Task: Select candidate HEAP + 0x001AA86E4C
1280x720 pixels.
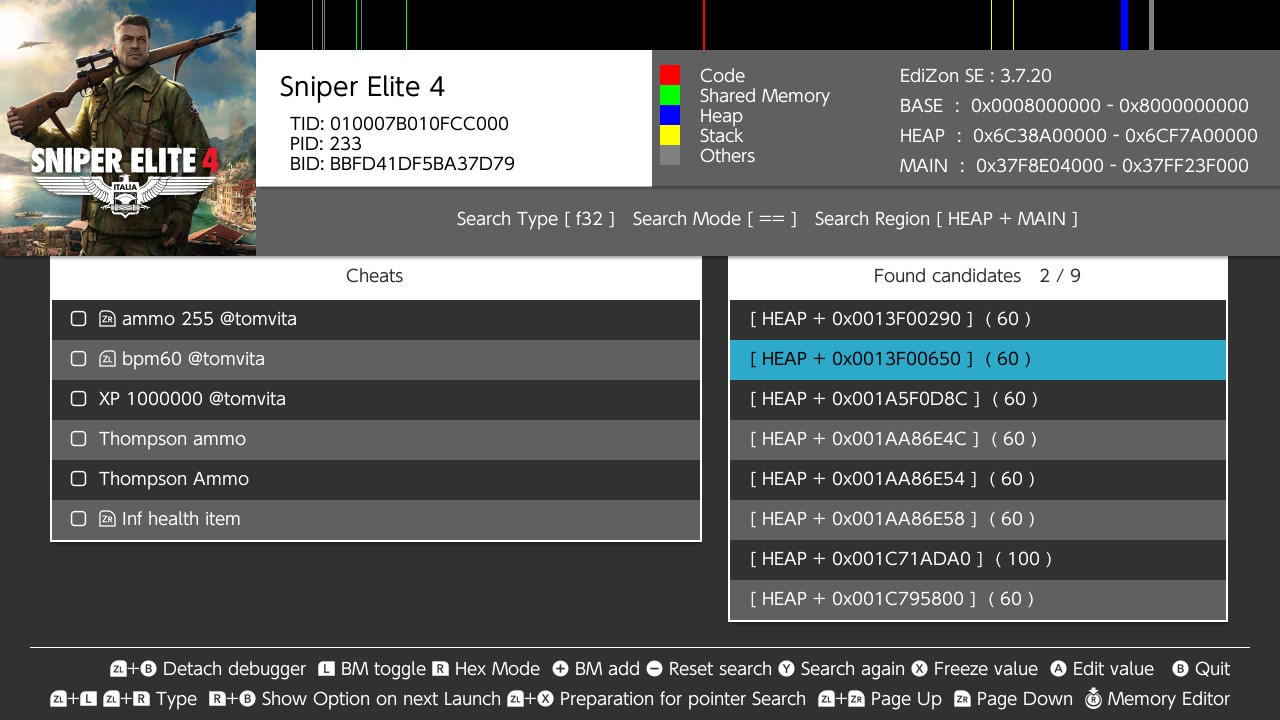Action: click(x=978, y=439)
